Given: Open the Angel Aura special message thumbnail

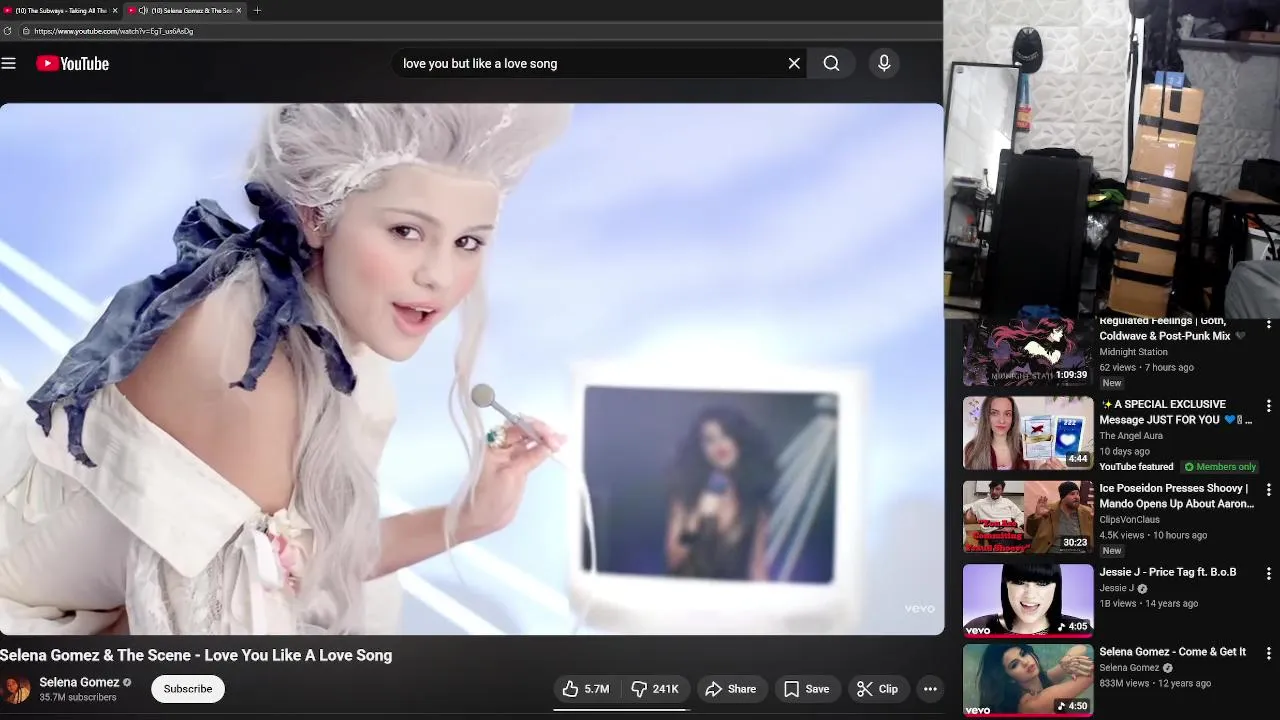Looking at the screenshot, I should click(x=1028, y=433).
